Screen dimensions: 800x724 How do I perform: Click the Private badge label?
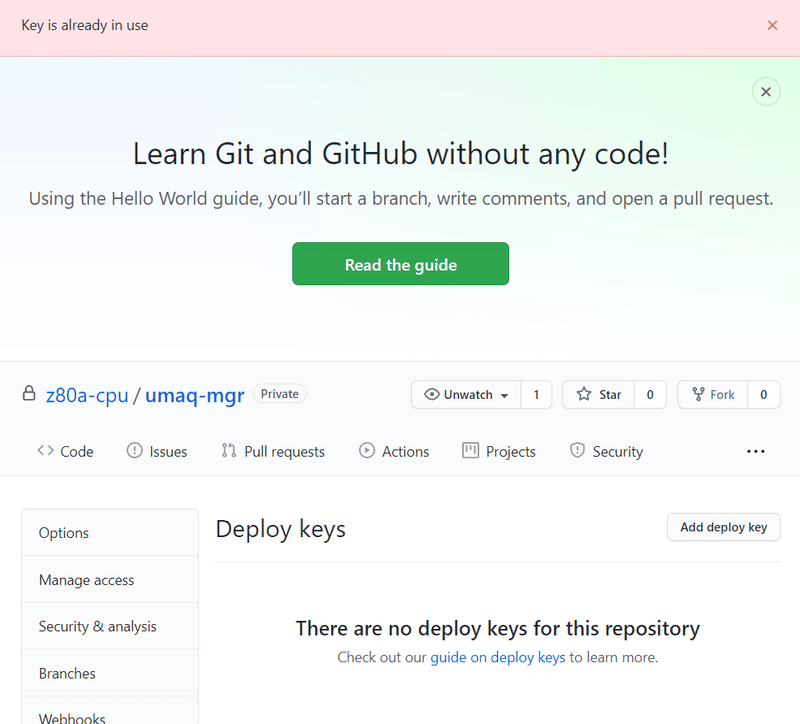pyautogui.click(x=280, y=394)
